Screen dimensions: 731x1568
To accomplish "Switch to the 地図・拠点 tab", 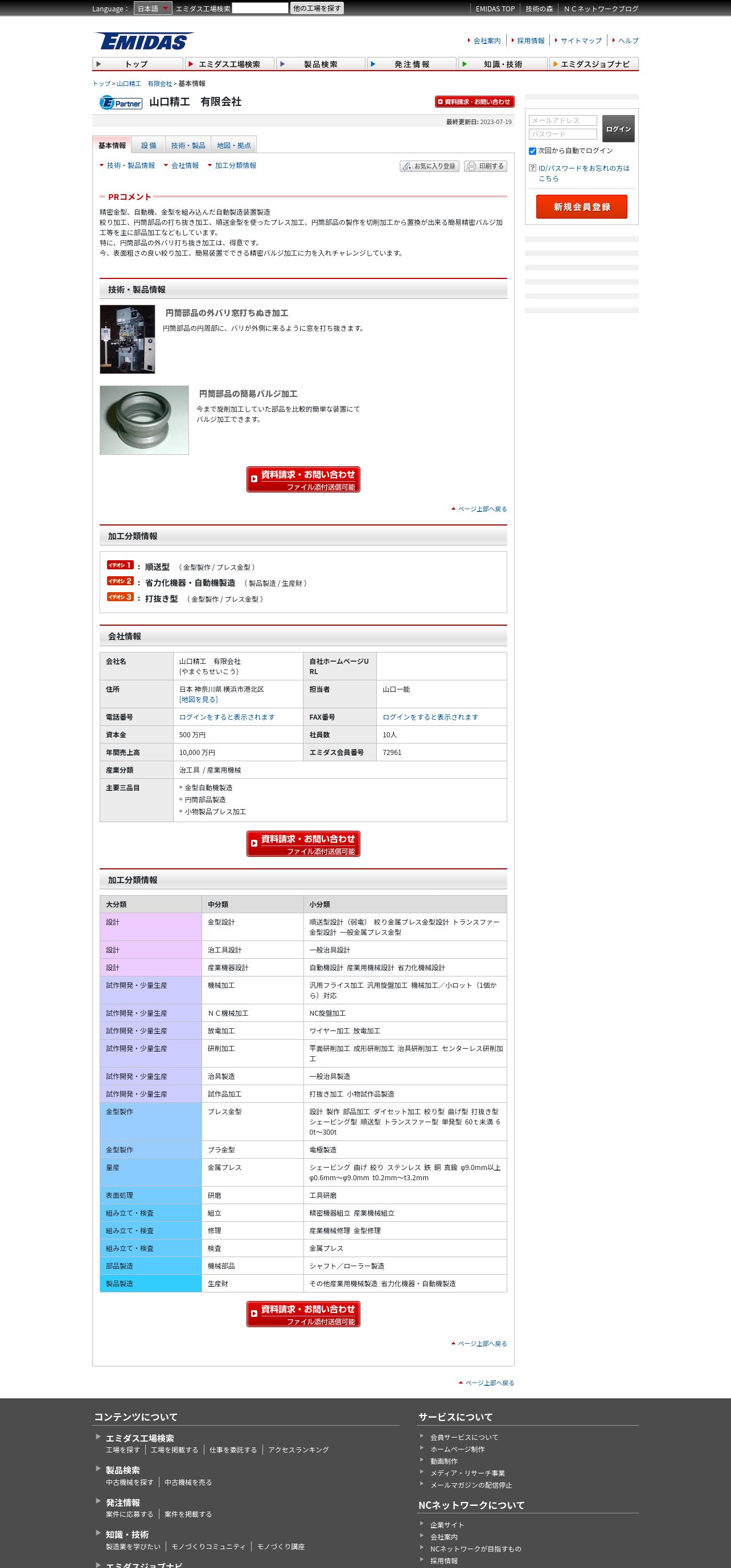I will tap(234, 145).
